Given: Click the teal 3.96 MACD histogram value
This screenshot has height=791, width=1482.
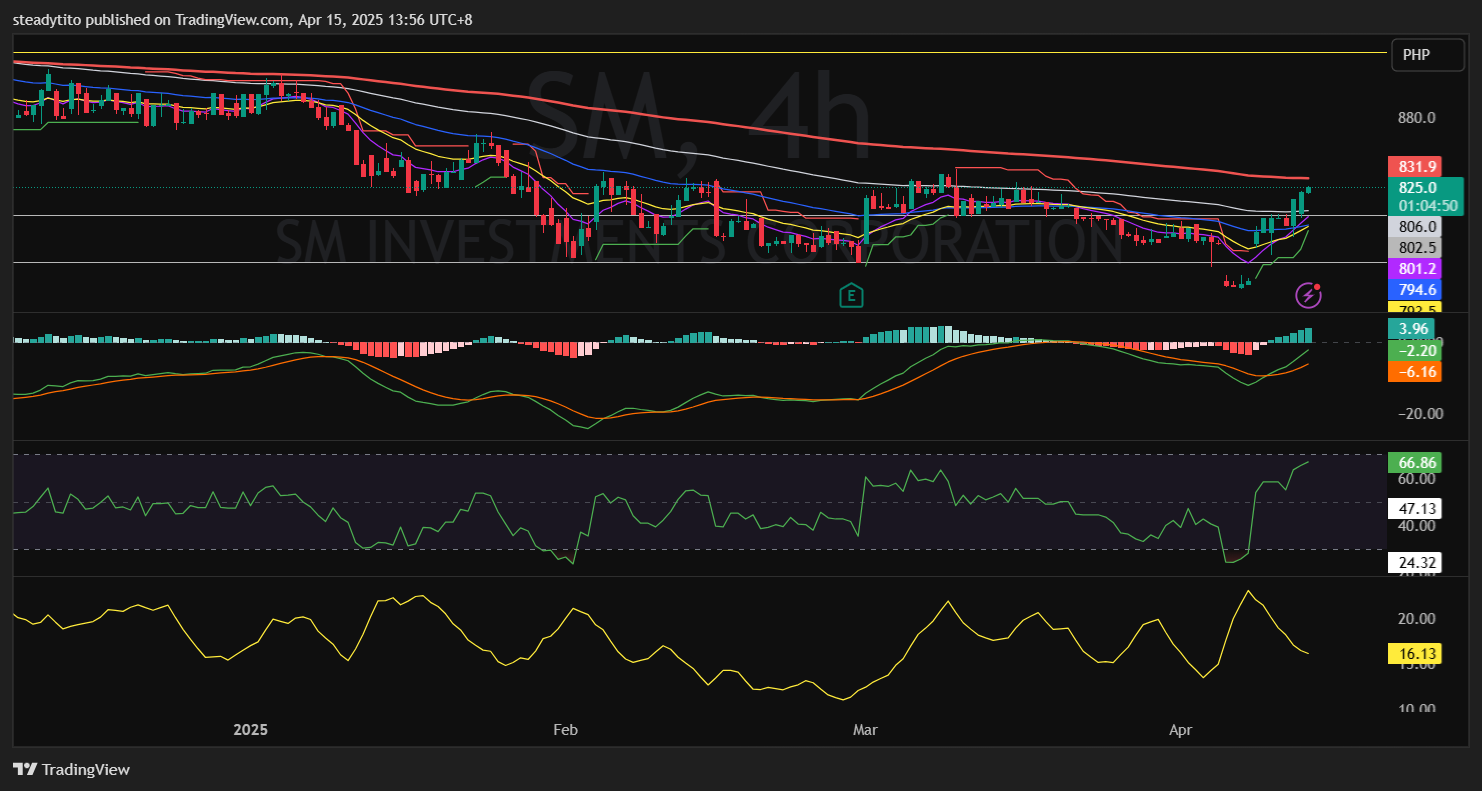Looking at the screenshot, I should pyautogui.click(x=1411, y=329).
